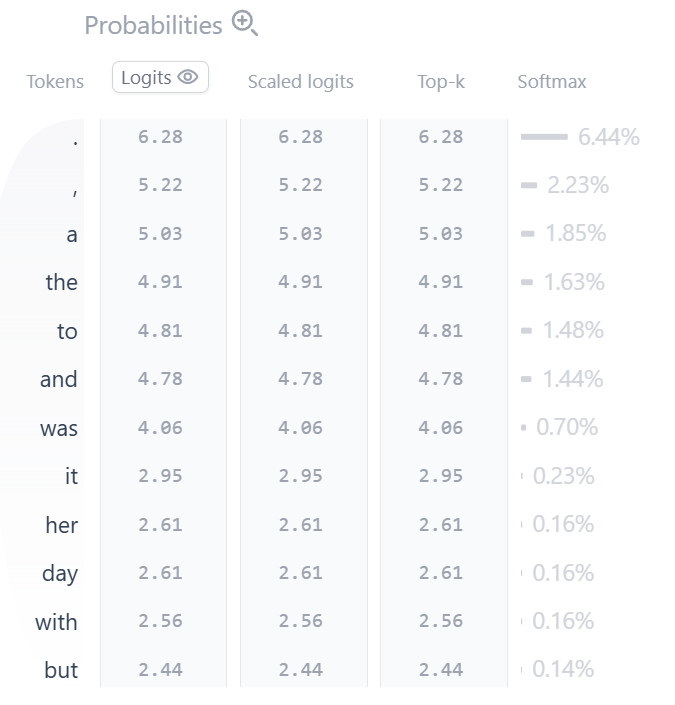675x705 pixels.
Task: Click the Top-k value 2.95 for 'it'
Action: pos(441,476)
